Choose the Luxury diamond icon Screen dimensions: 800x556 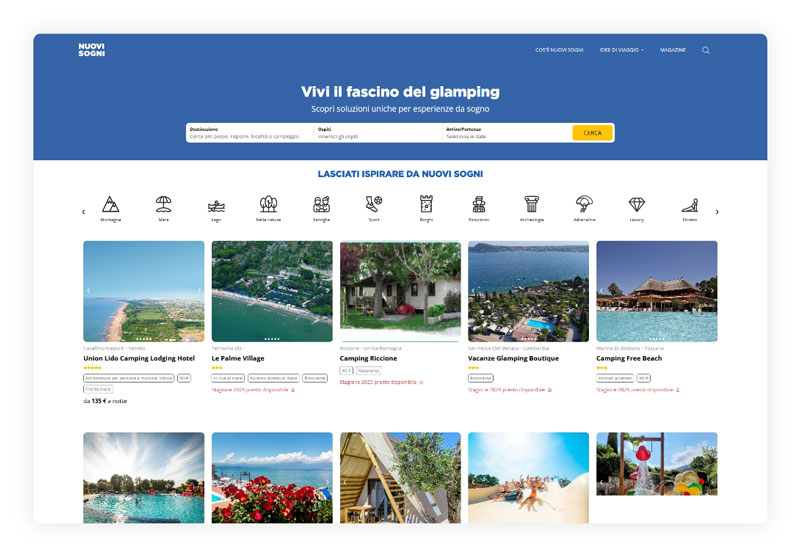[637, 205]
